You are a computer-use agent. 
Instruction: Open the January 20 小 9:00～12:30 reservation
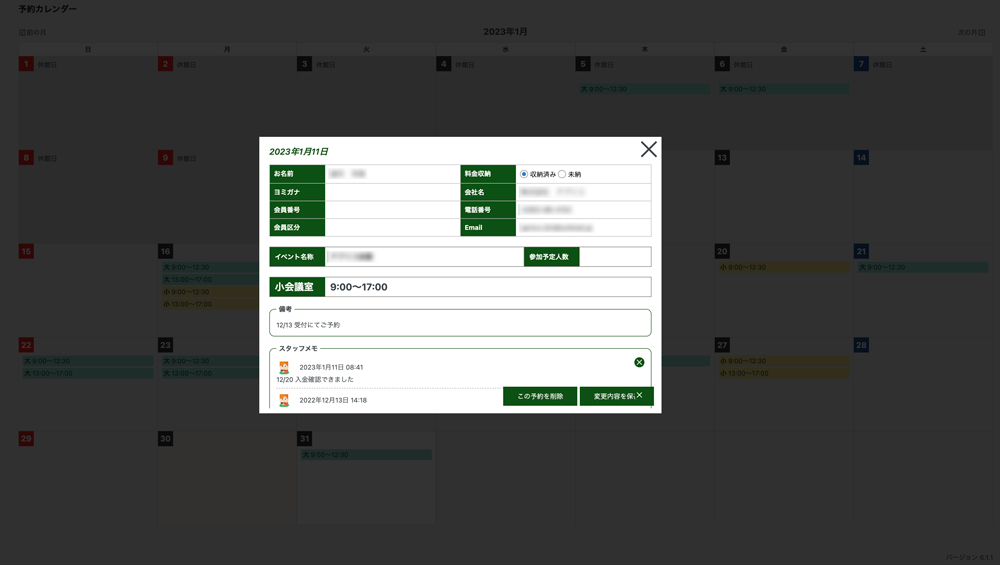pos(782,267)
